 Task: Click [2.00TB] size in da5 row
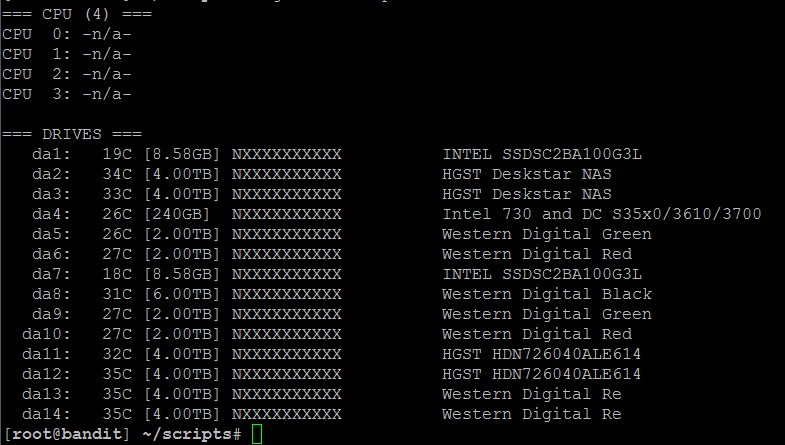click(x=182, y=234)
